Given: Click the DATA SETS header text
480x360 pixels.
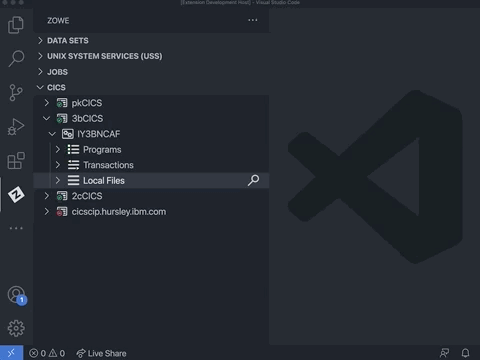Looking at the screenshot, I should 68,41.
